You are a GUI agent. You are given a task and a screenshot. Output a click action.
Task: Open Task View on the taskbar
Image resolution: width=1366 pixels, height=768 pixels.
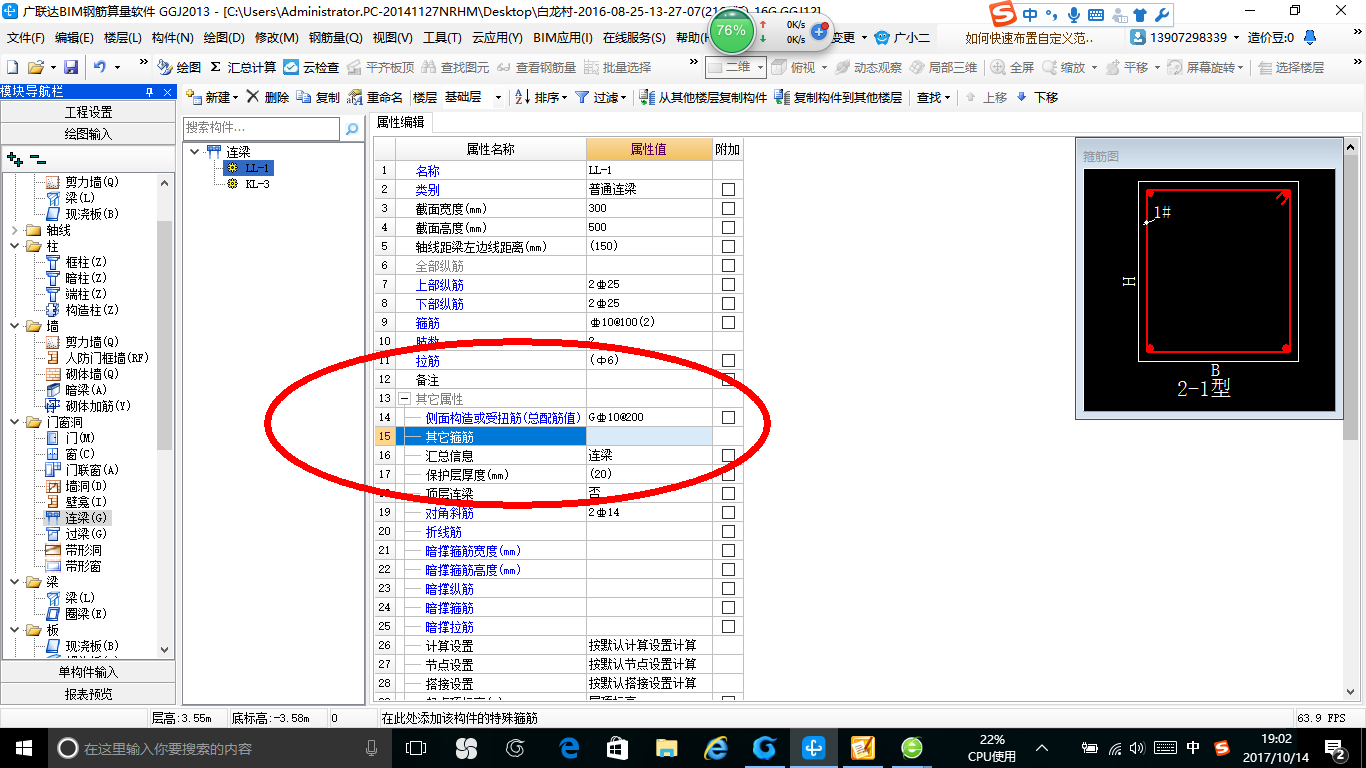(416, 747)
